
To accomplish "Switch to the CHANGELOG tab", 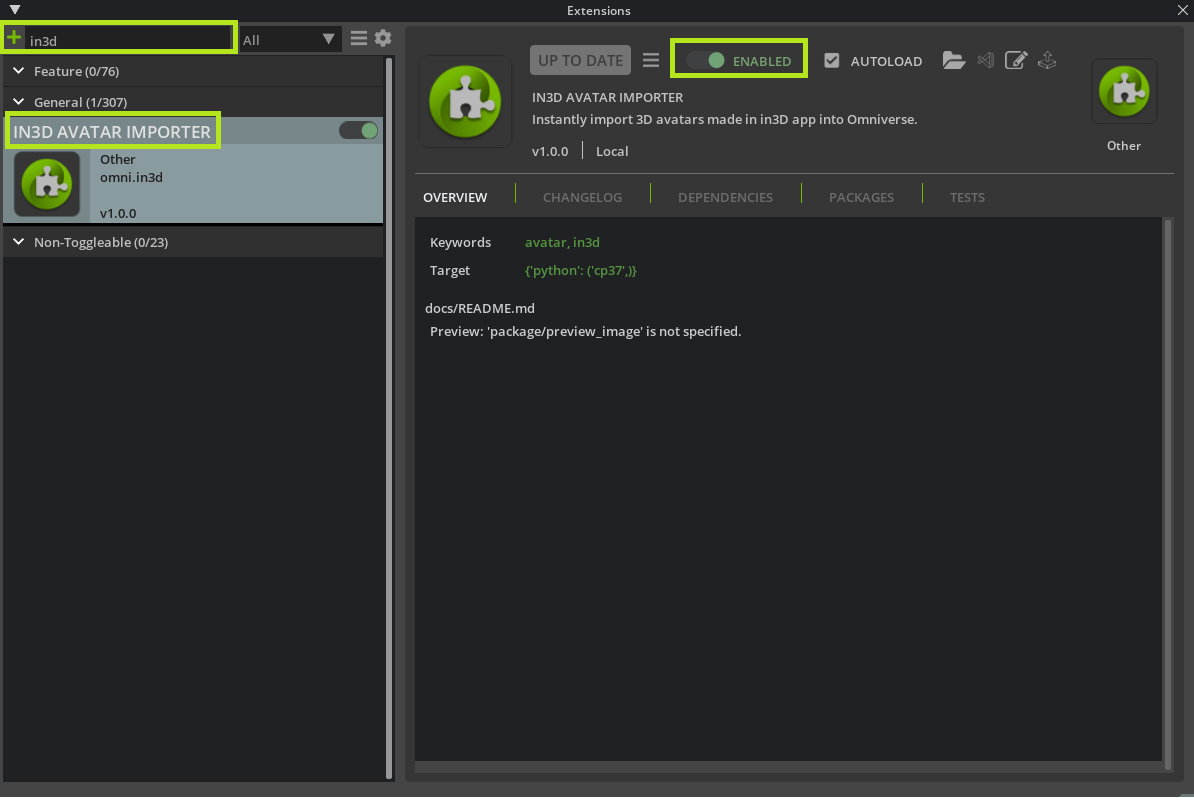I will pyautogui.click(x=583, y=197).
